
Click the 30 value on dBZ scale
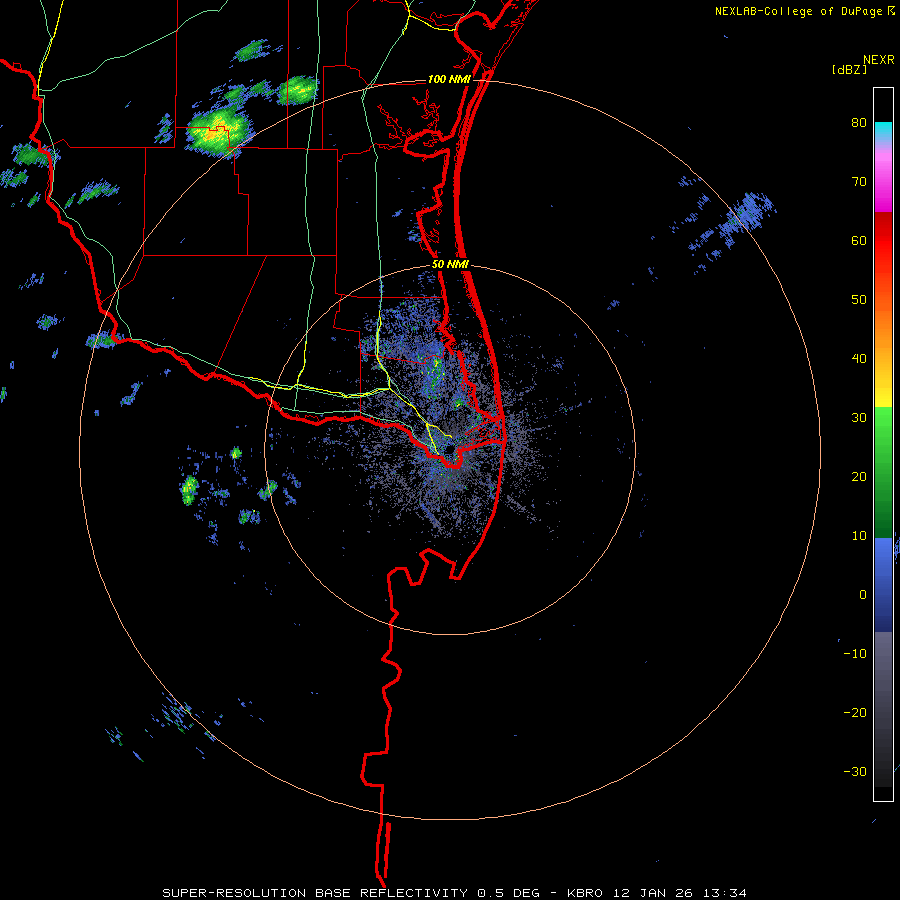click(859, 418)
